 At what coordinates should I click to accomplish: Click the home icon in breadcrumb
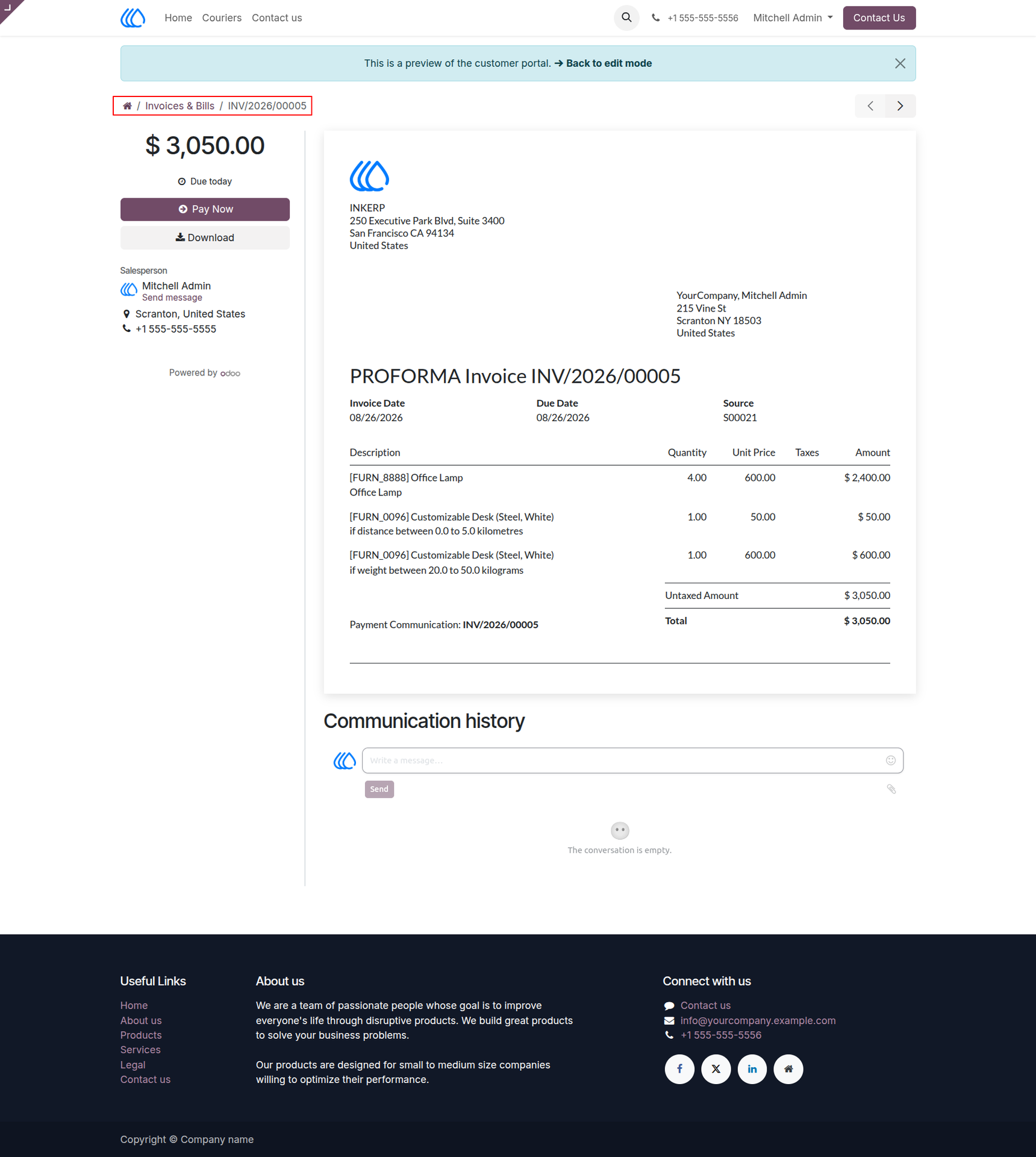tap(127, 106)
